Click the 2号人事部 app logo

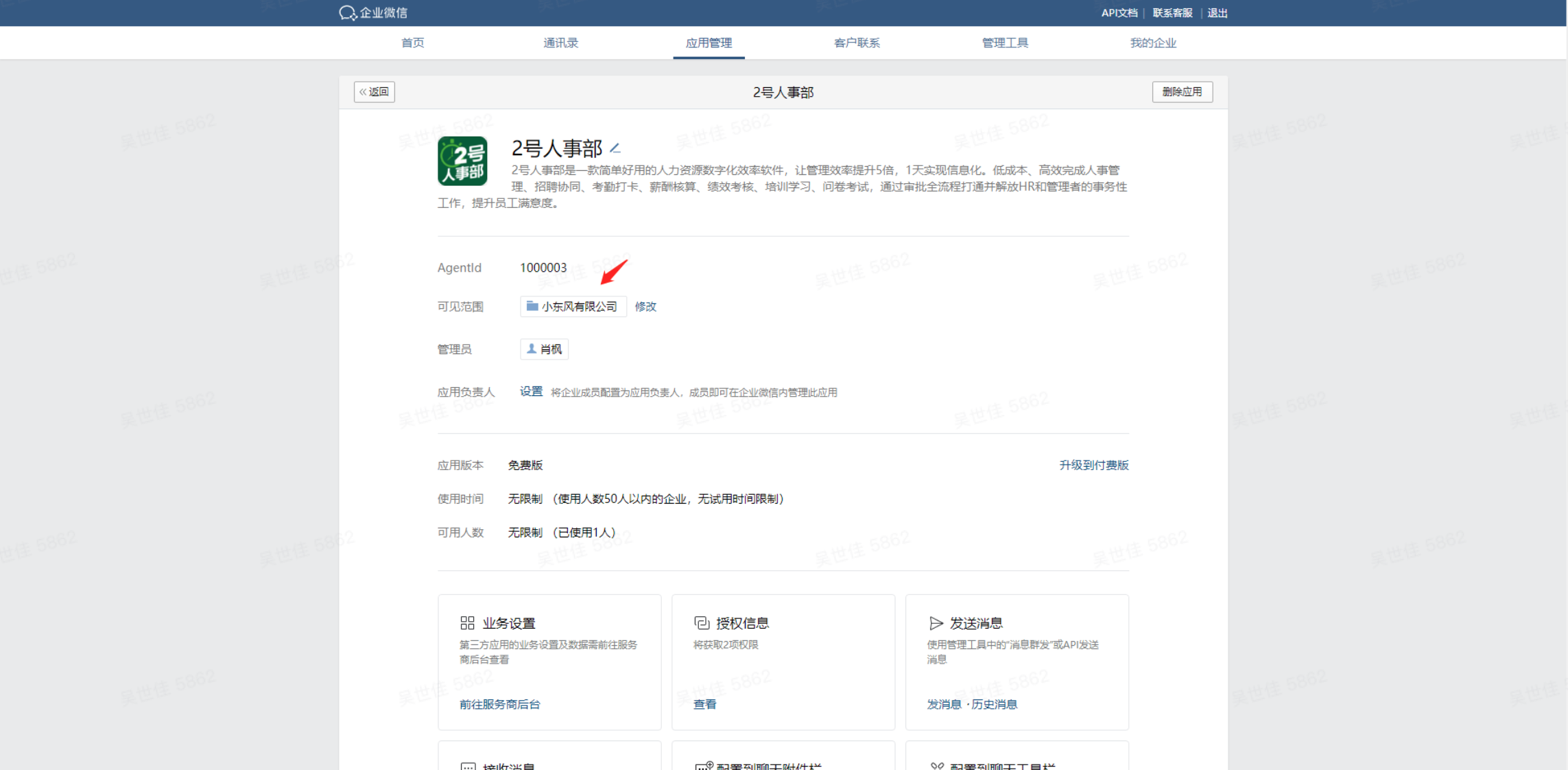coord(462,161)
